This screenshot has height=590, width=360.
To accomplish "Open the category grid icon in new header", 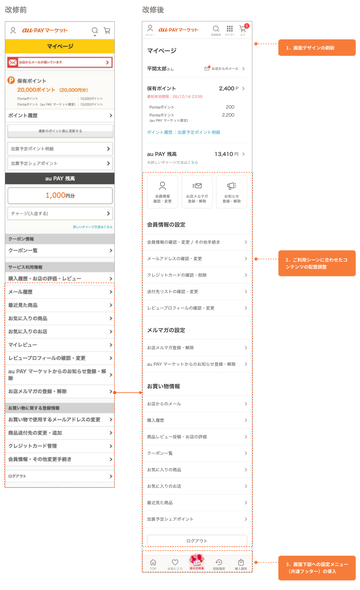I will point(229,29).
